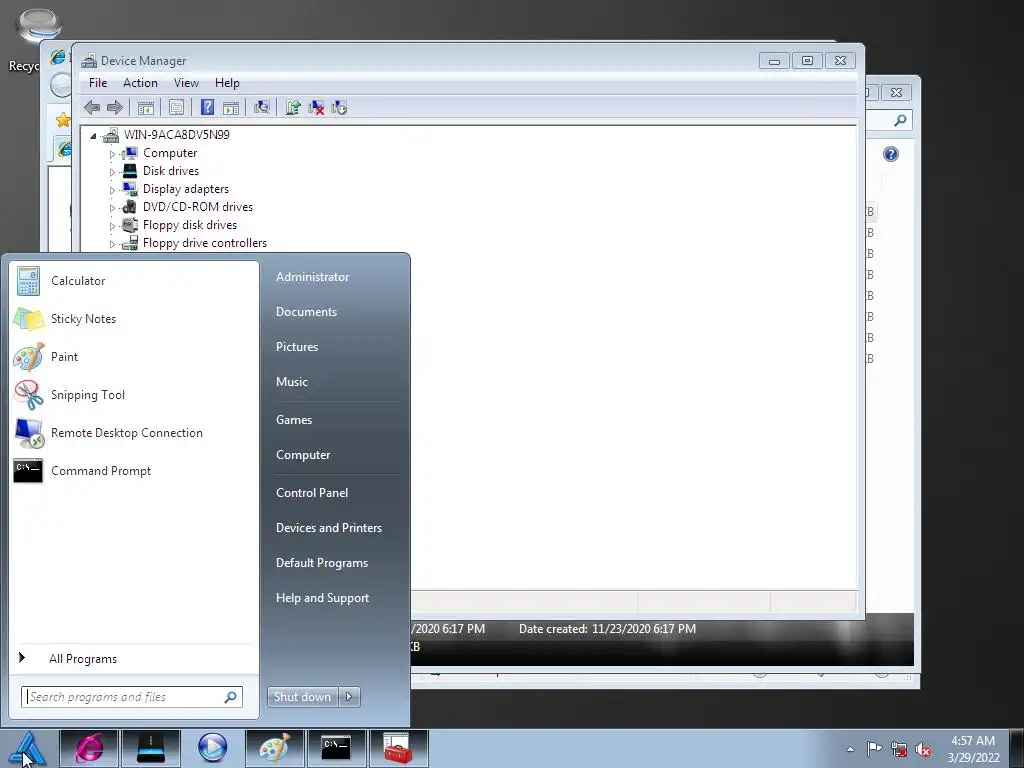Open the Help menu in Device Manager
1024x768 pixels.
tap(227, 83)
